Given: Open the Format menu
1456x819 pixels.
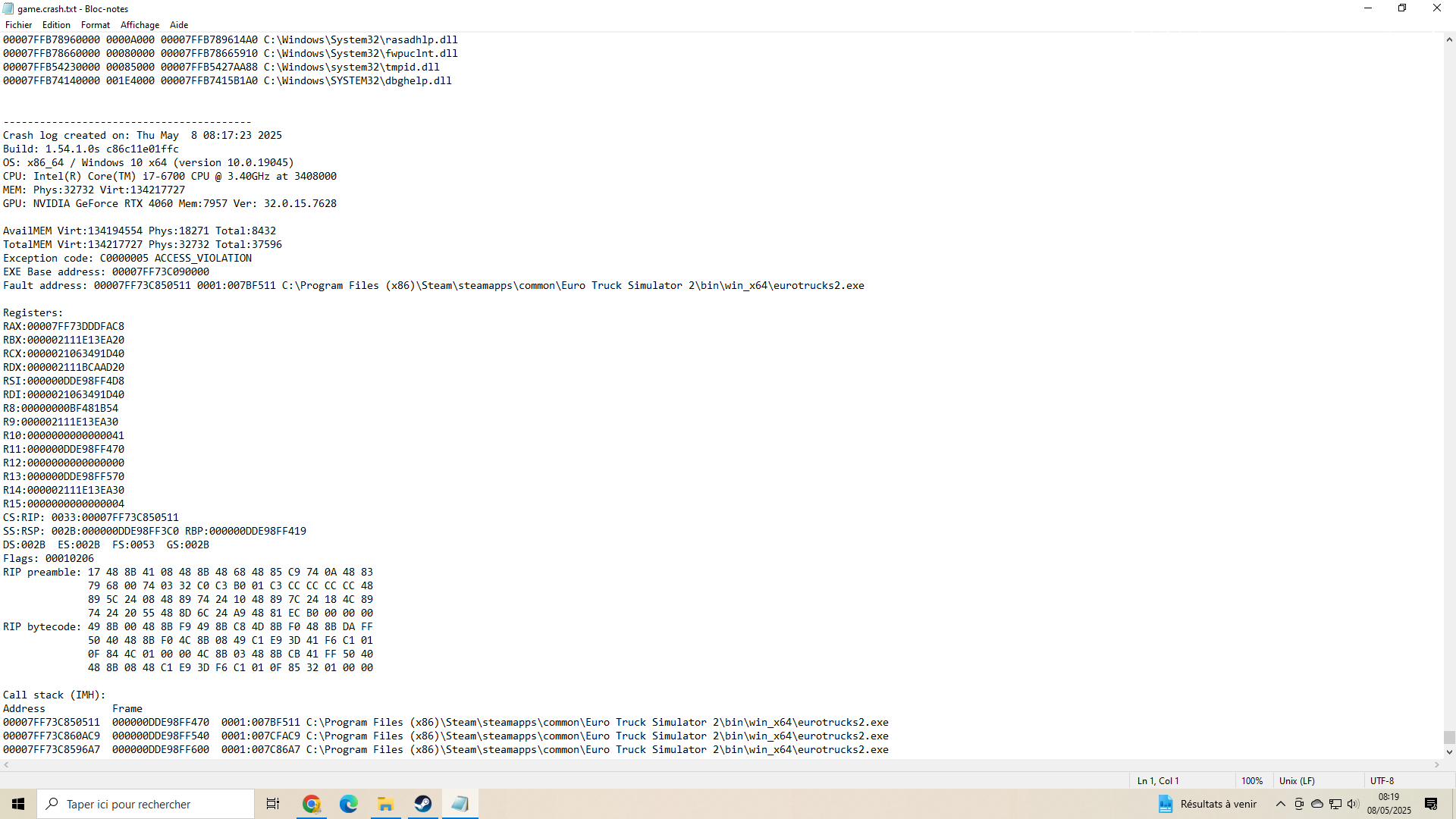Looking at the screenshot, I should pyautogui.click(x=96, y=25).
